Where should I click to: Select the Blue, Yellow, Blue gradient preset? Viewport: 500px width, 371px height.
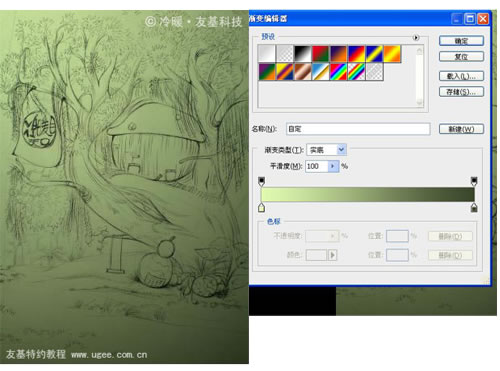coord(375,54)
